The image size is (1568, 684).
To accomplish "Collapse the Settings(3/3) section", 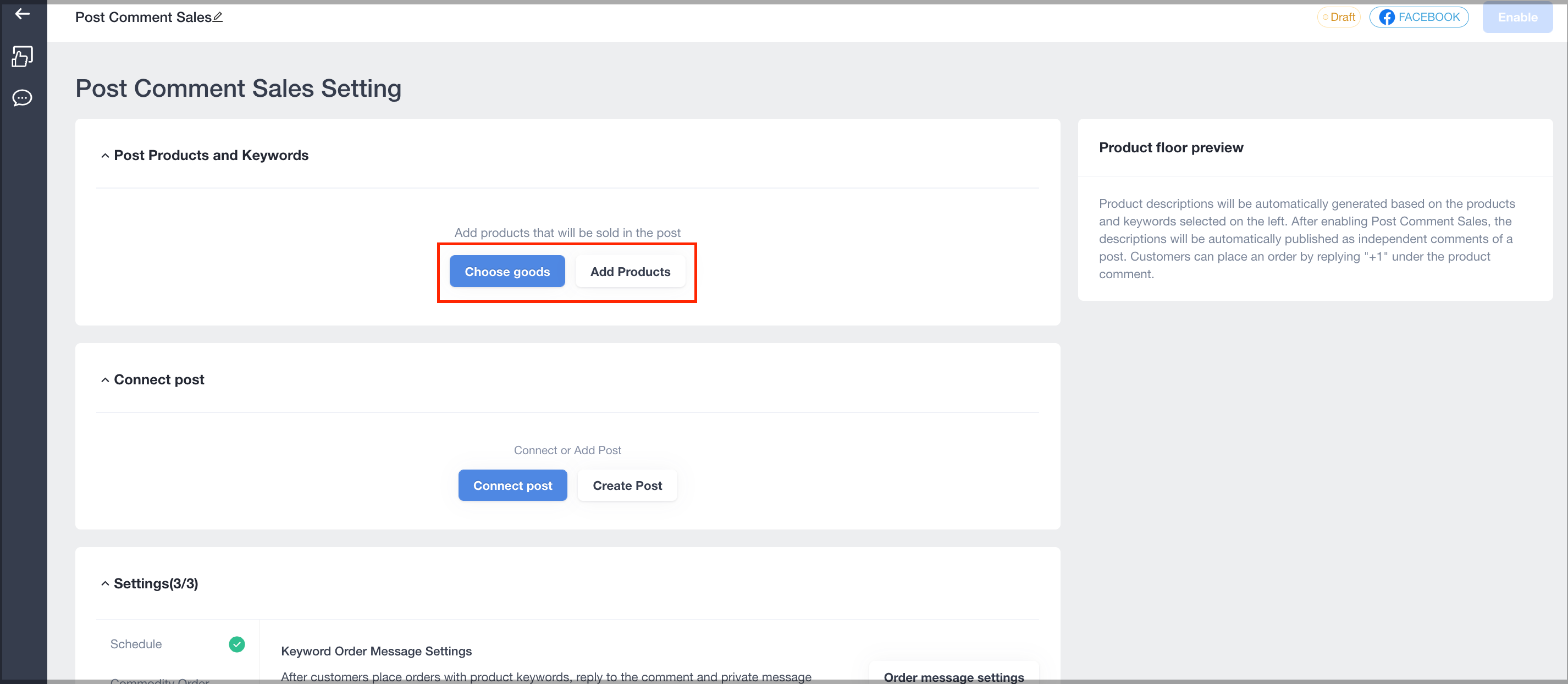I will (x=106, y=583).
